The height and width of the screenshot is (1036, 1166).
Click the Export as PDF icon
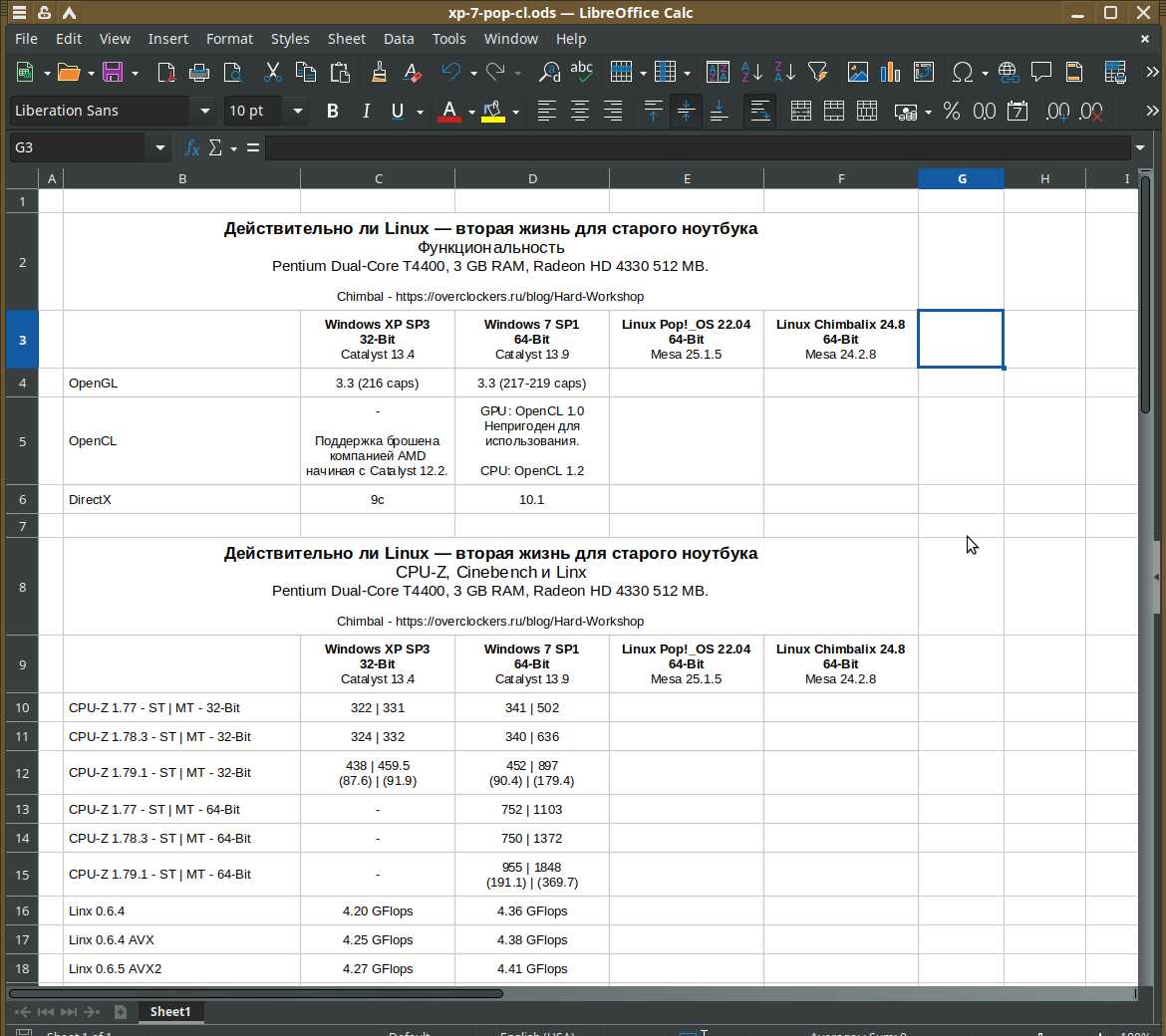click(166, 72)
